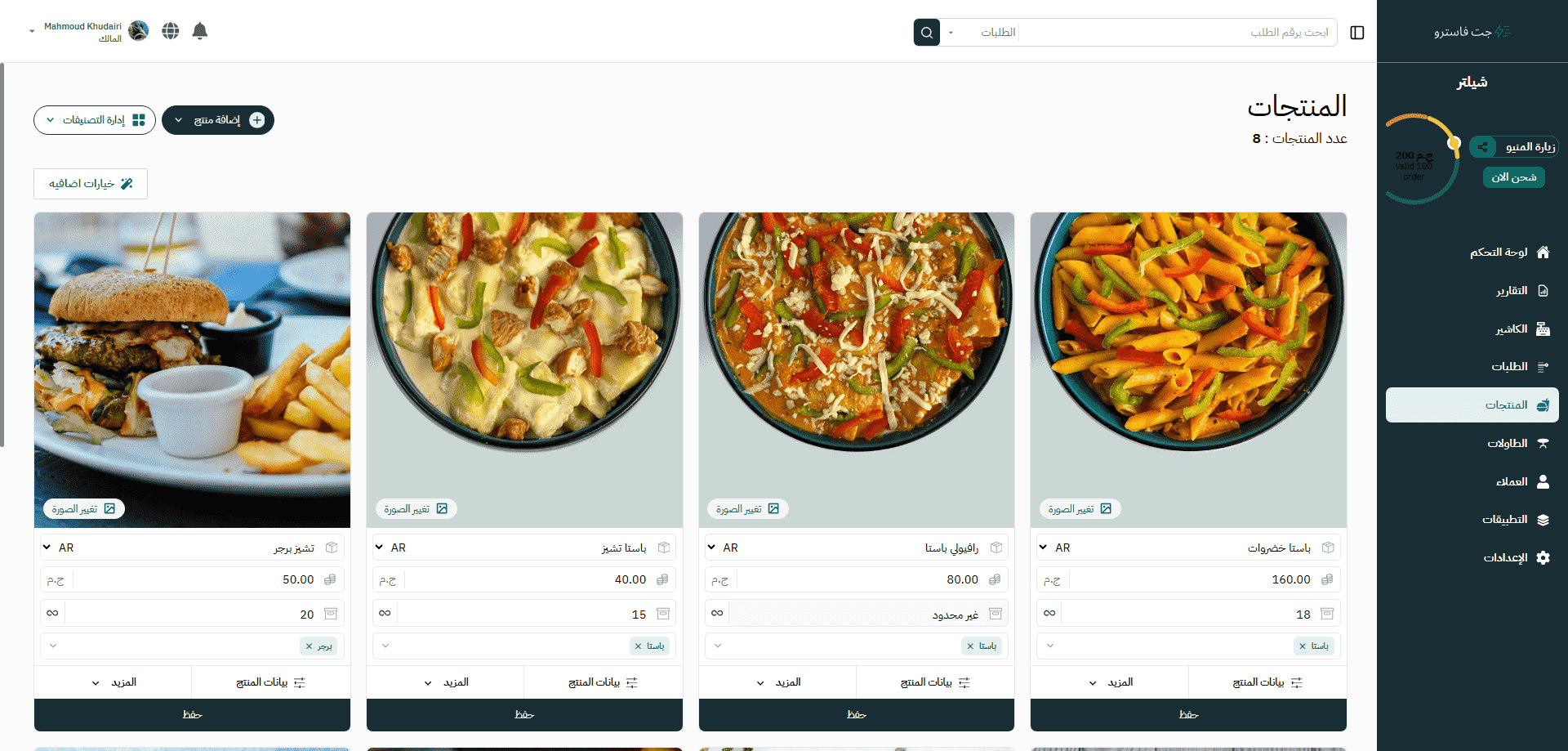Remove the برجر tag from تشيز برجر
The height and width of the screenshot is (751, 1568).
click(x=309, y=646)
